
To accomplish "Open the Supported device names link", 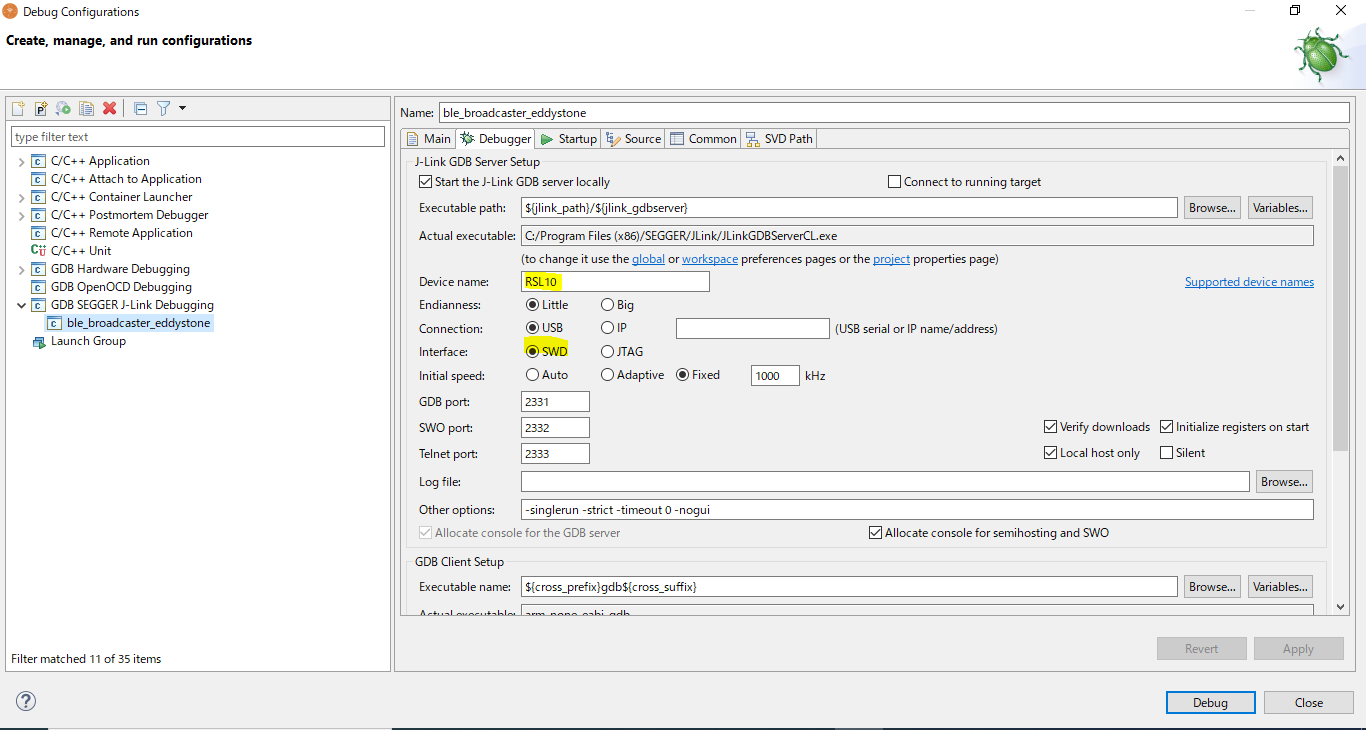I will tap(1249, 282).
